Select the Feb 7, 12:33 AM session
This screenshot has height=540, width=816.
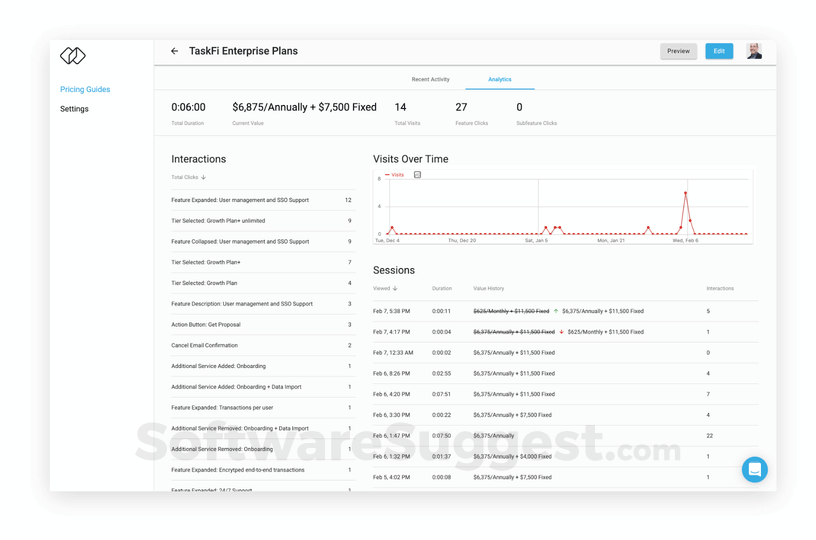coord(565,353)
